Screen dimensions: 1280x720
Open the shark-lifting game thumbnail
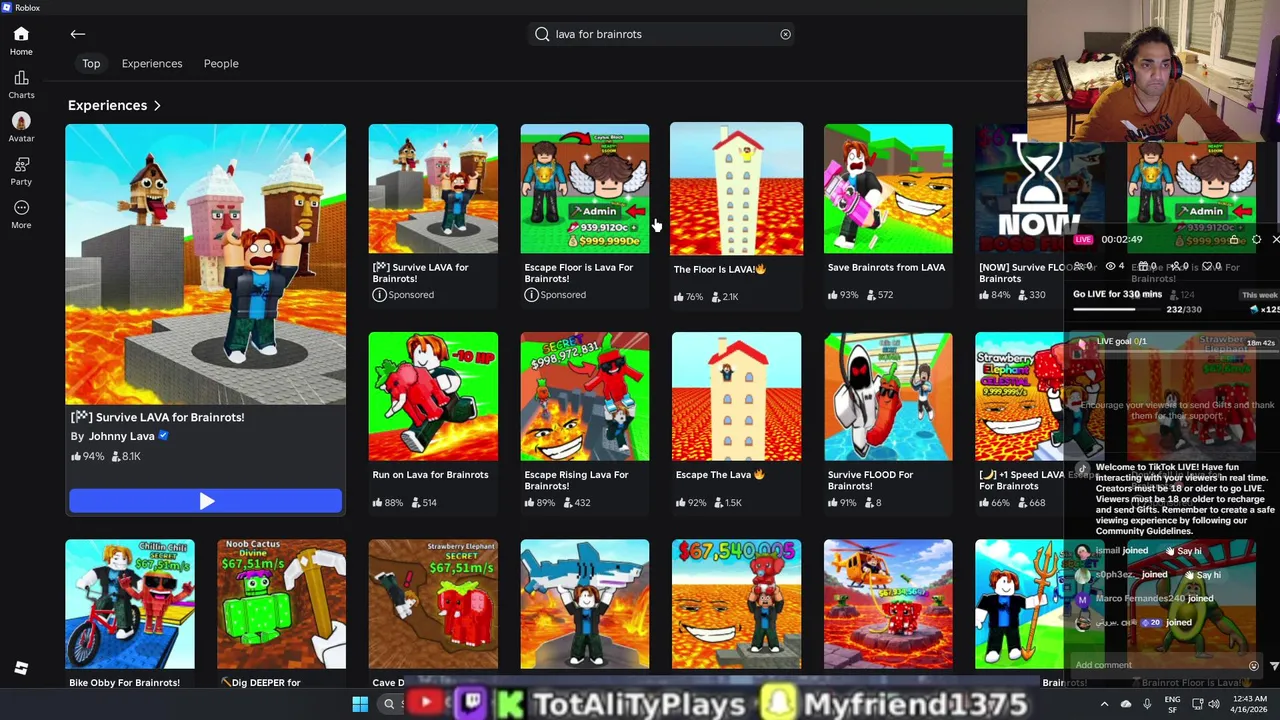click(x=585, y=604)
